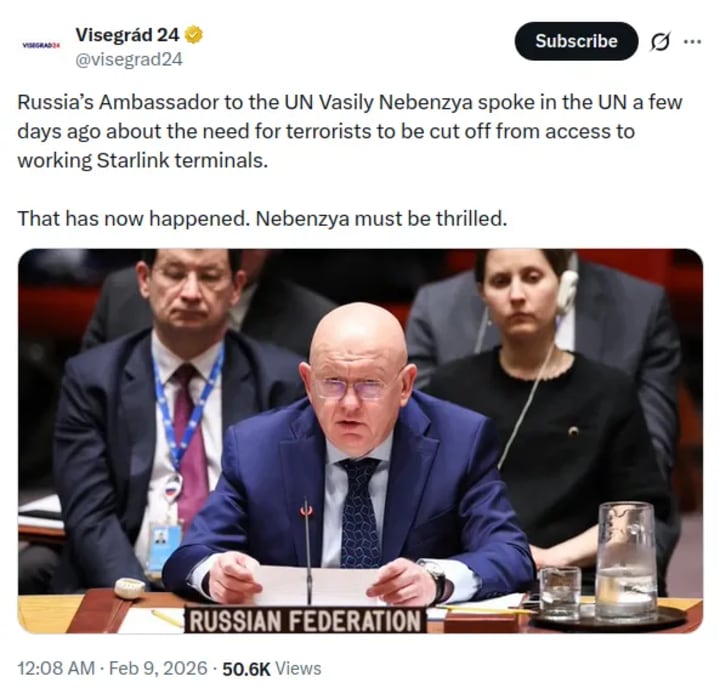720x688 pixels.
Task: Open the Visegrád 24 display name link
Action: tap(127, 35)
